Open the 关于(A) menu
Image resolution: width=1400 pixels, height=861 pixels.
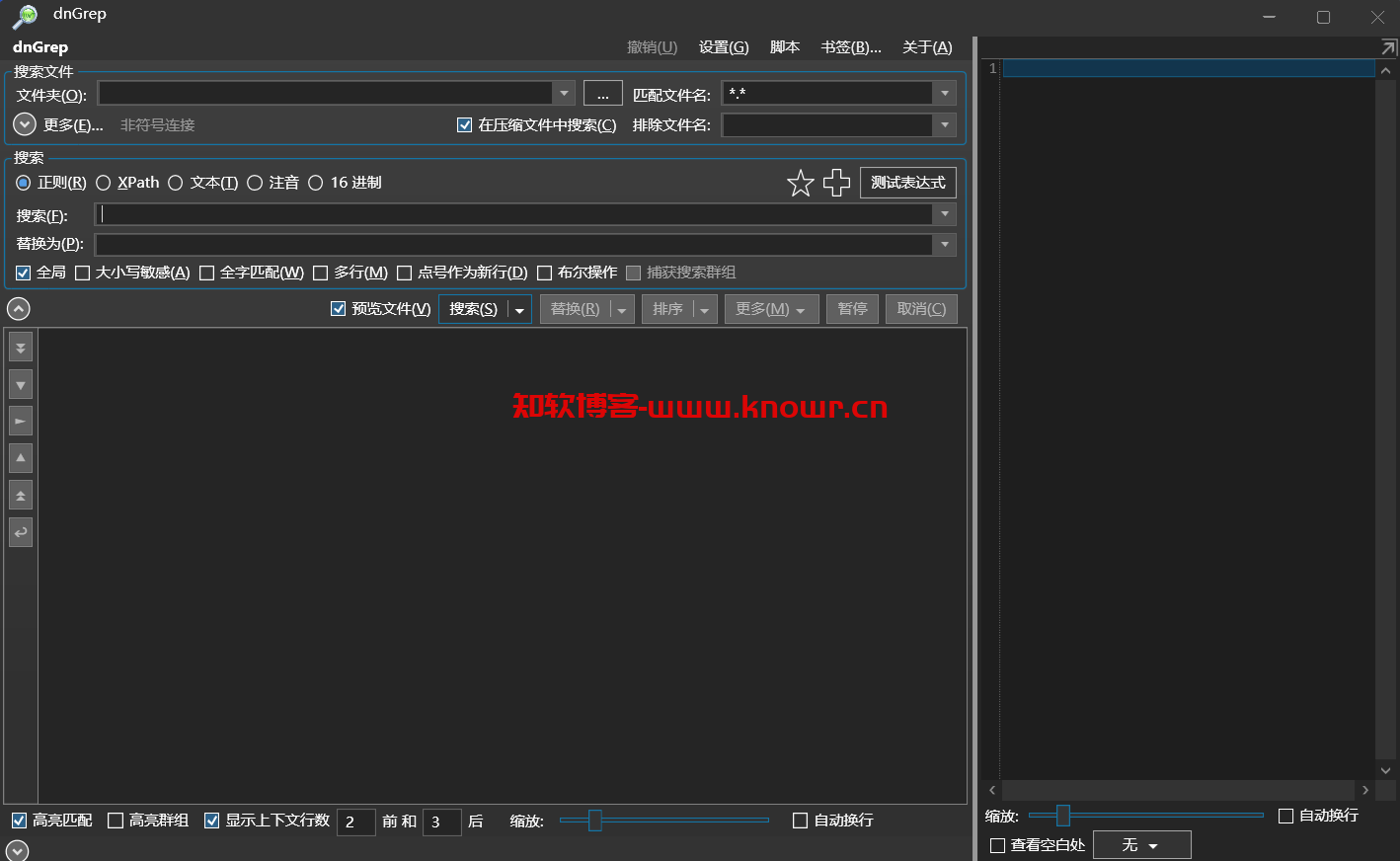point(927,47)
